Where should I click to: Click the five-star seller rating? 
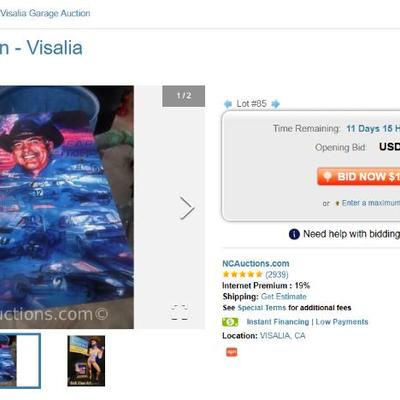[x=243, y=274]
